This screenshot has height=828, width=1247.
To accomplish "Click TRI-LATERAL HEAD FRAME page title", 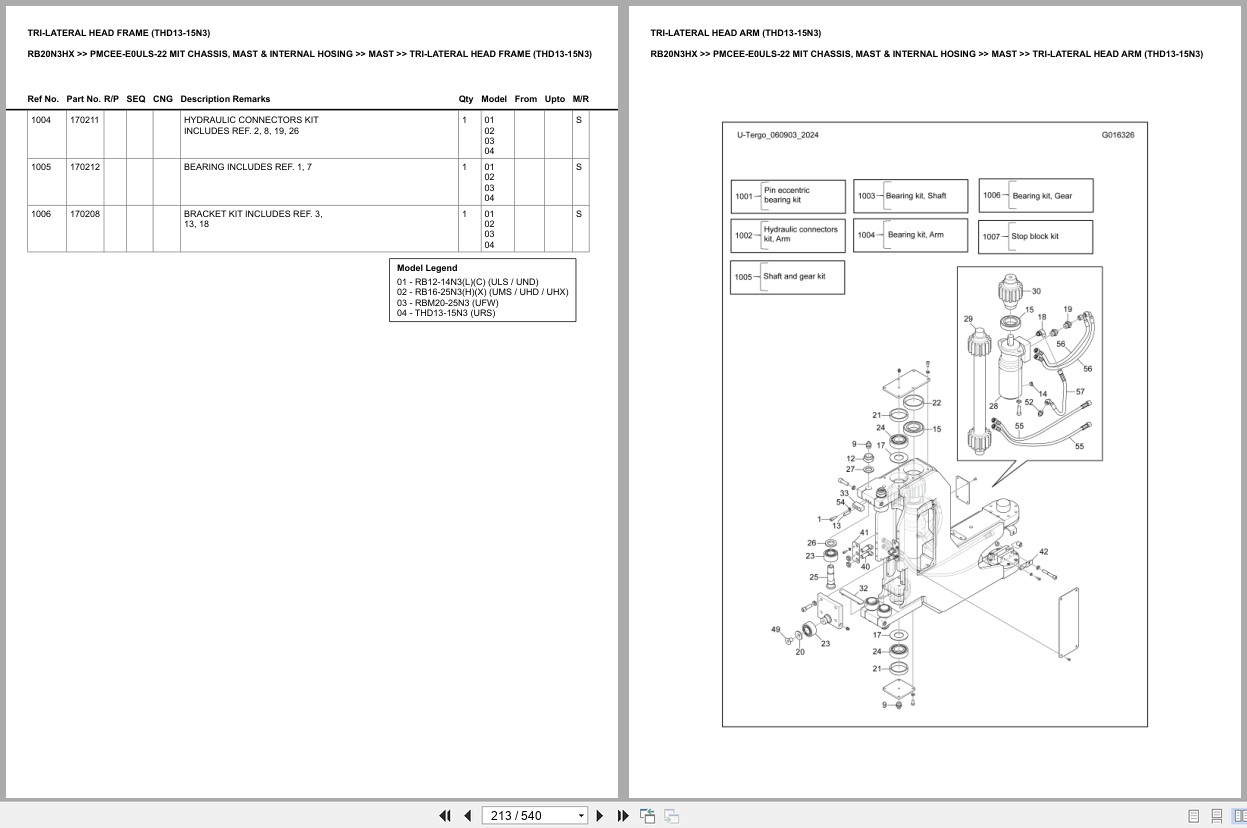I will click(119, 33).
